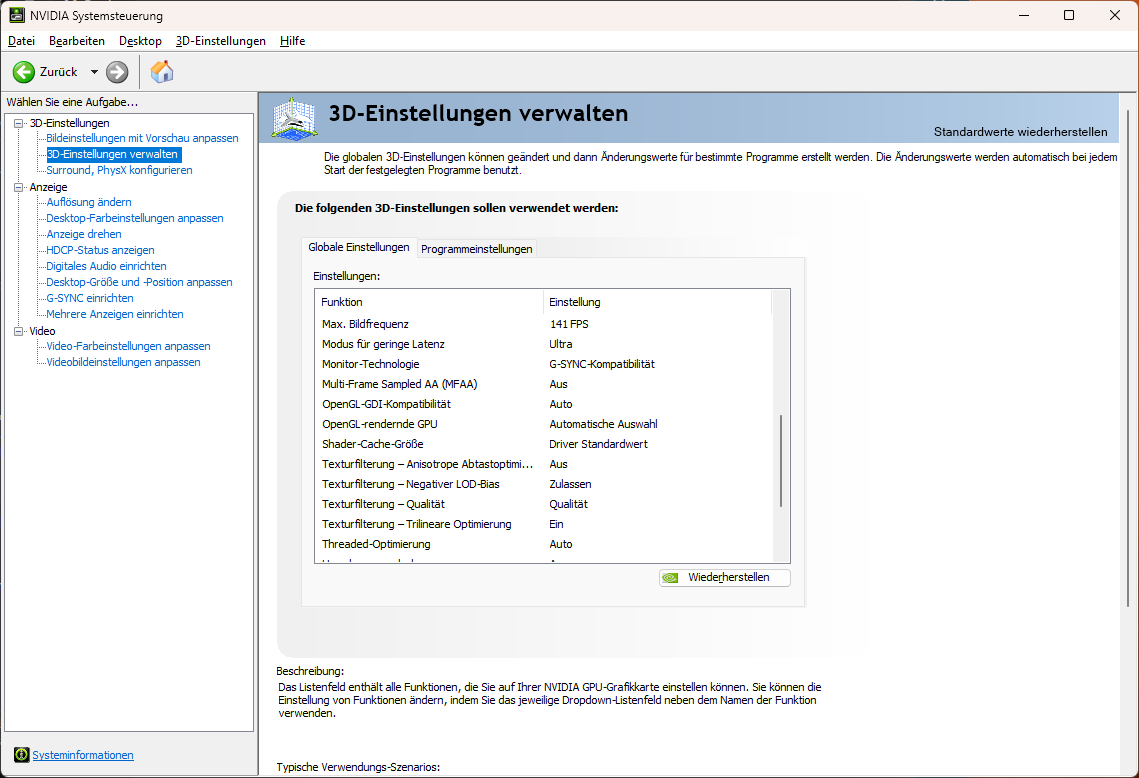Select the Shader-Cache-Größe row

pyautogui.click(x=543, y=444)
